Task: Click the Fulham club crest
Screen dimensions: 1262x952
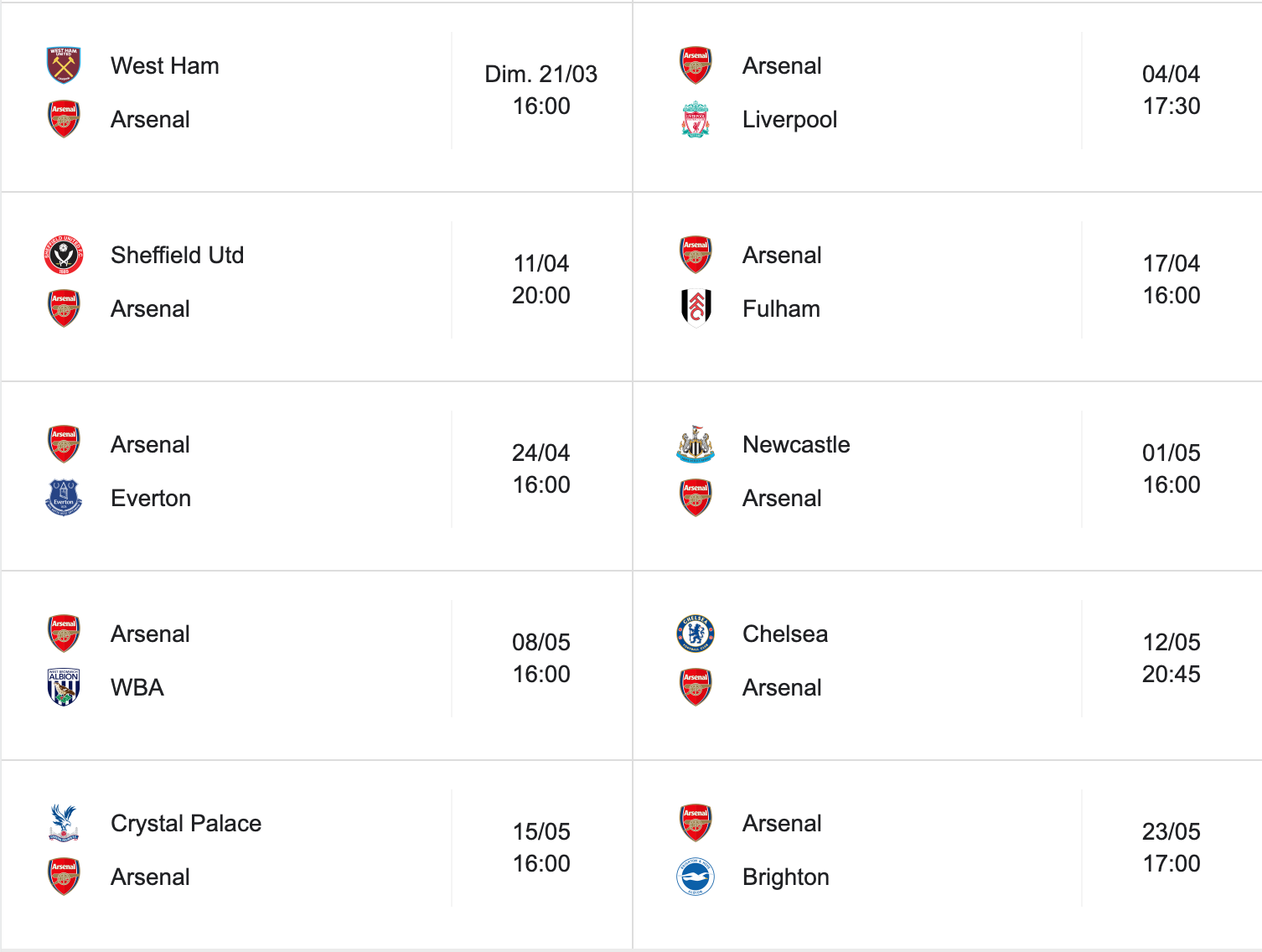Action: coord(696,308)
